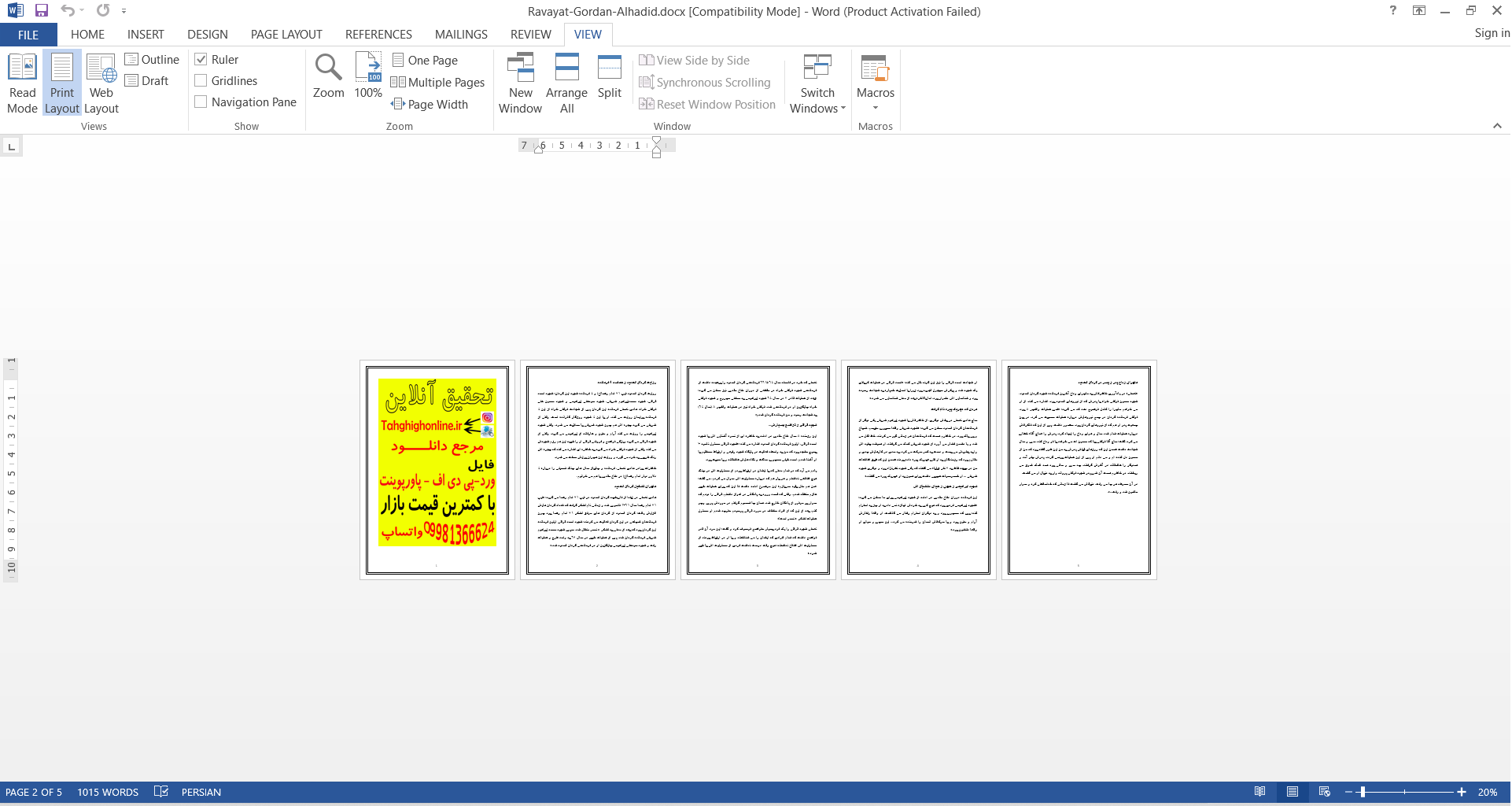Show Multiple Pages zoom

click(438, 83)
